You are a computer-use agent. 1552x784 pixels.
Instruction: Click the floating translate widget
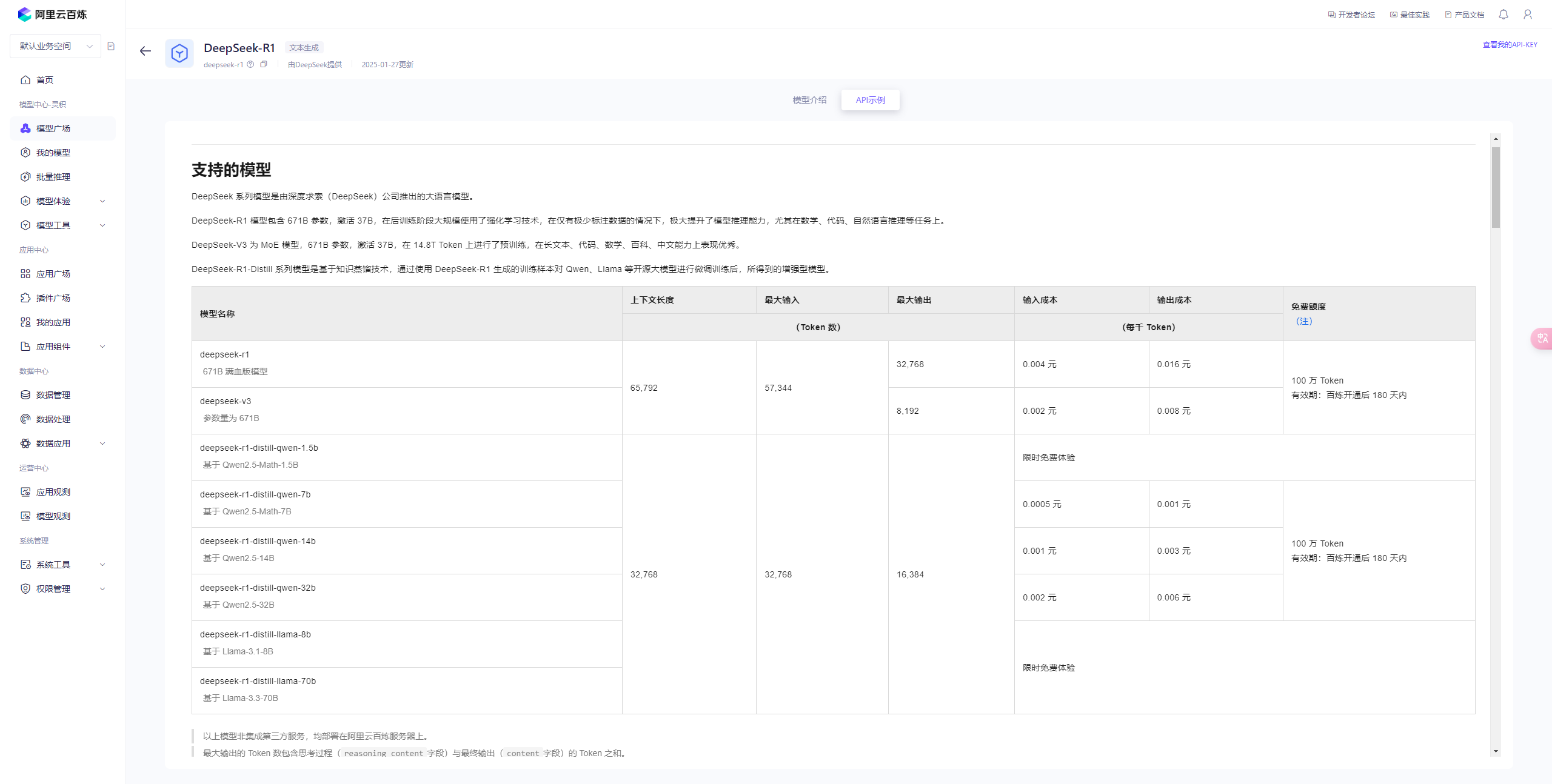(1542, 338)
